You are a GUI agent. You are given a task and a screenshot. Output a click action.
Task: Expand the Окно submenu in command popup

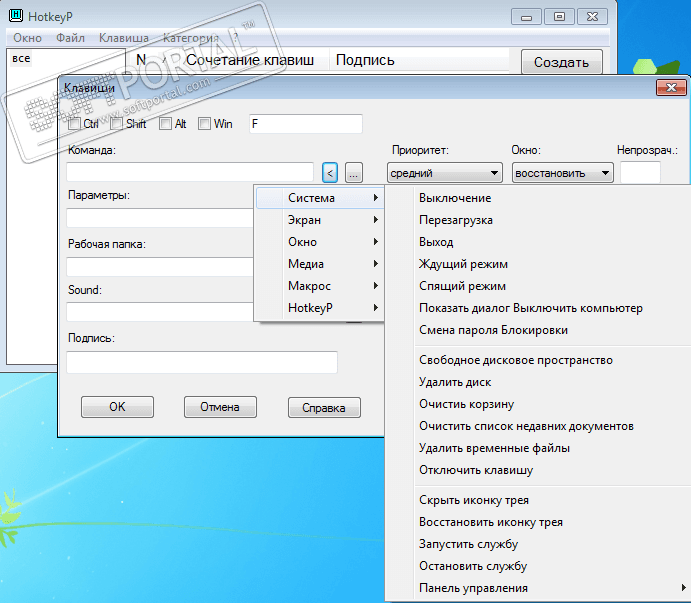pos(320,242)
